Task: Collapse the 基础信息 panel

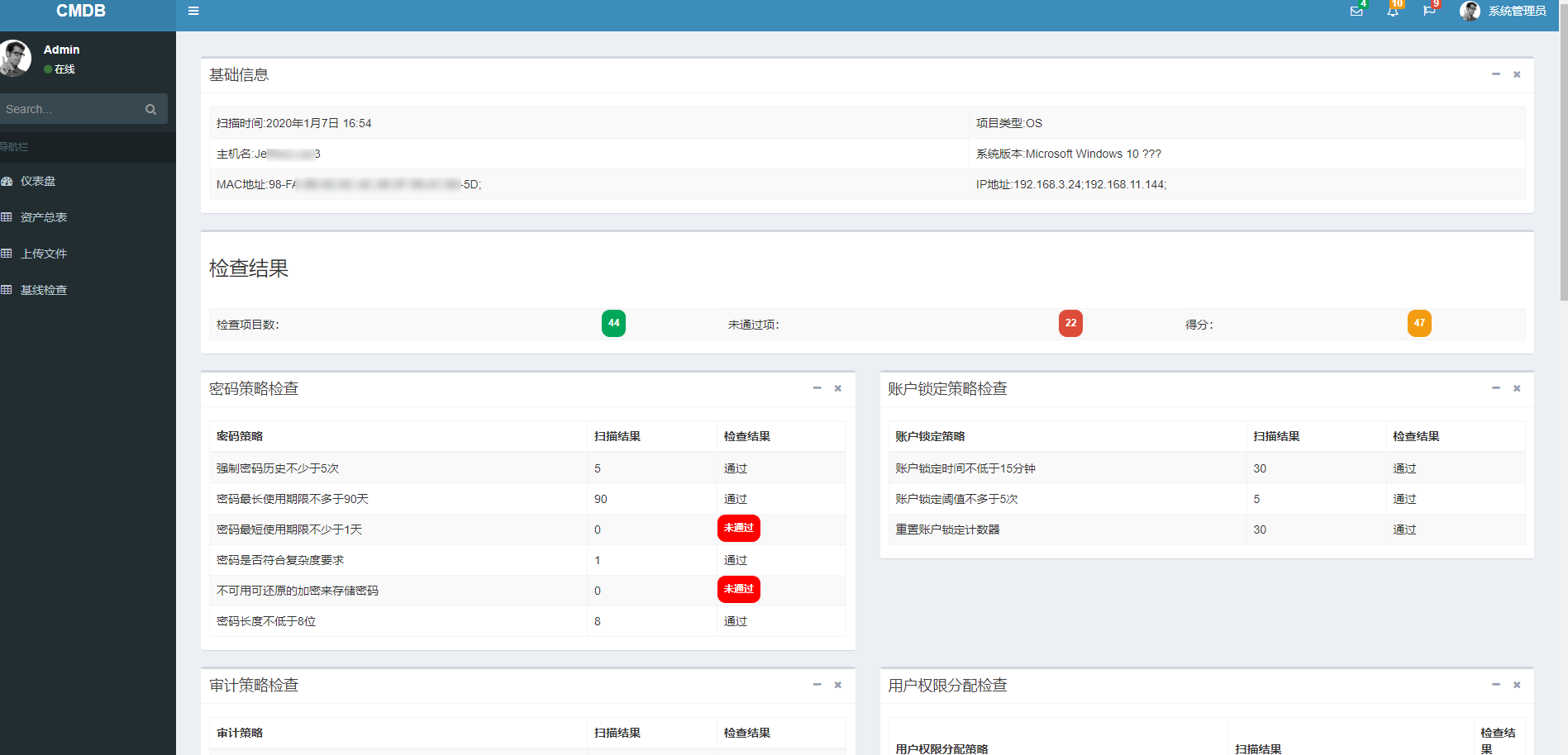Action: pyautogui.click(x=1496, y=74)
